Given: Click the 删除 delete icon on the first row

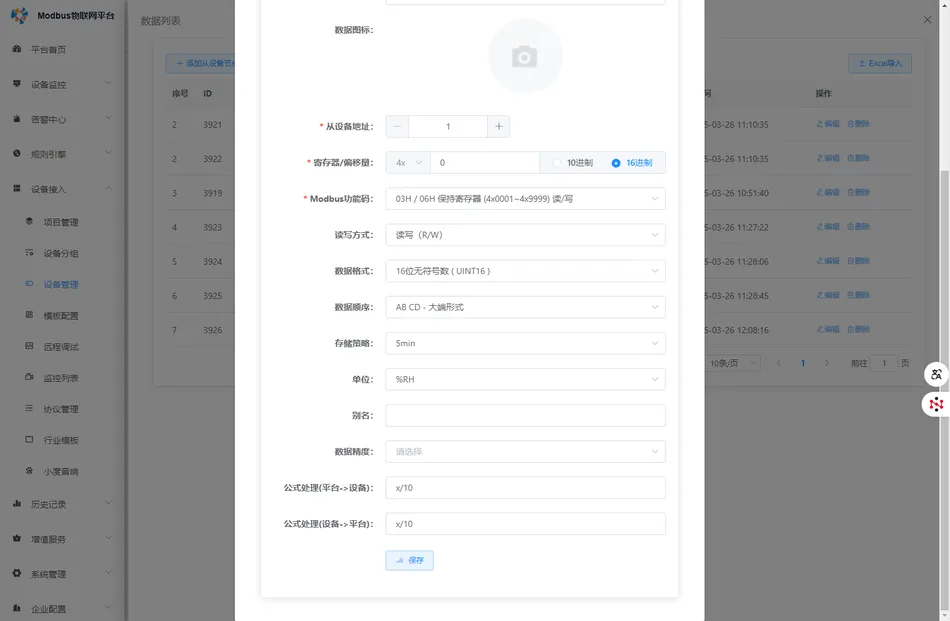Looking at the screenshot, I should click(x=861, y=124).
